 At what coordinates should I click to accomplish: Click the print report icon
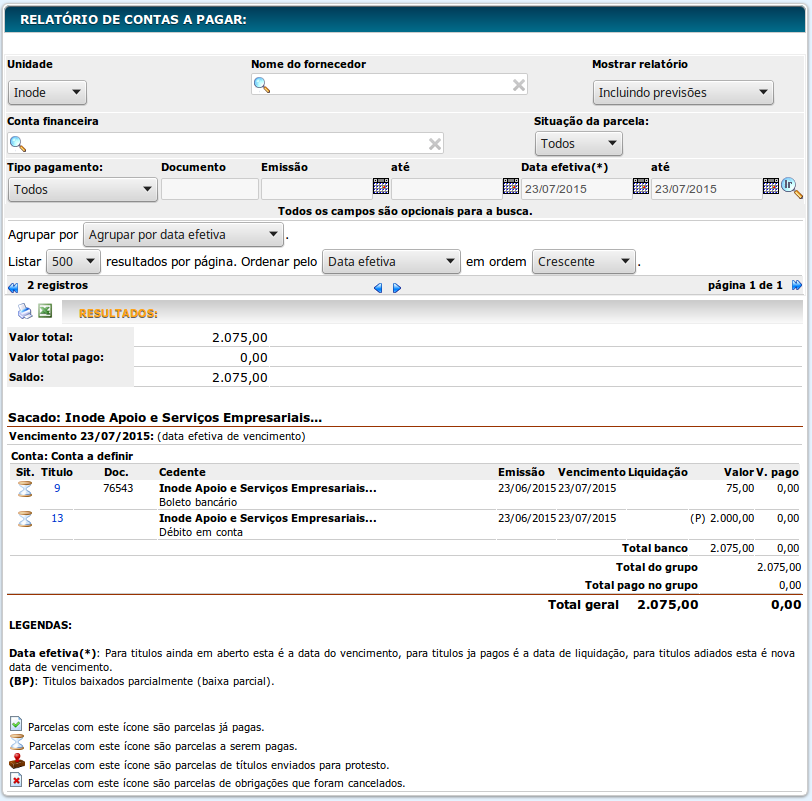pos(24,311)
